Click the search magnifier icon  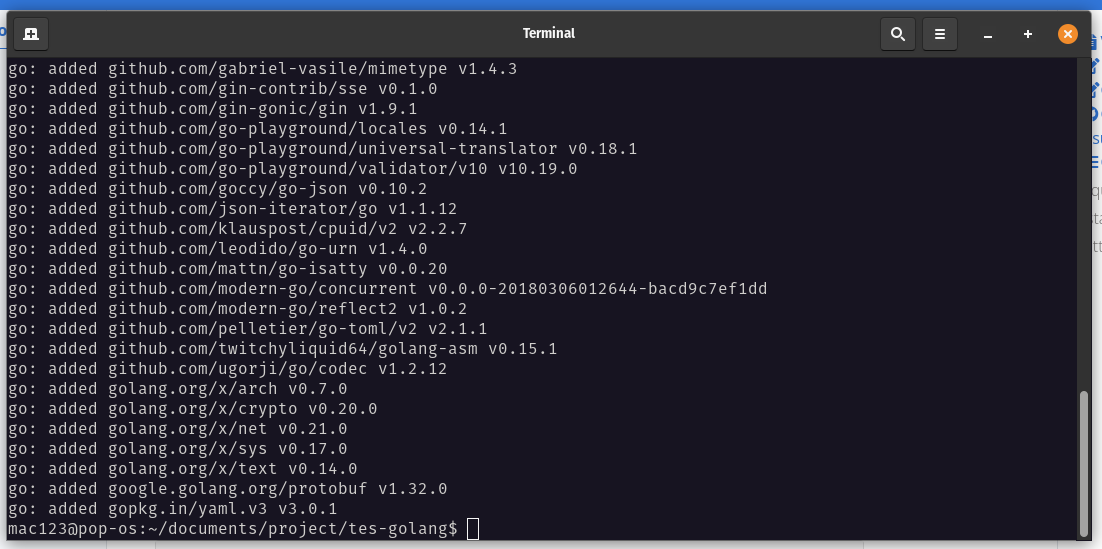click(897, 34)
